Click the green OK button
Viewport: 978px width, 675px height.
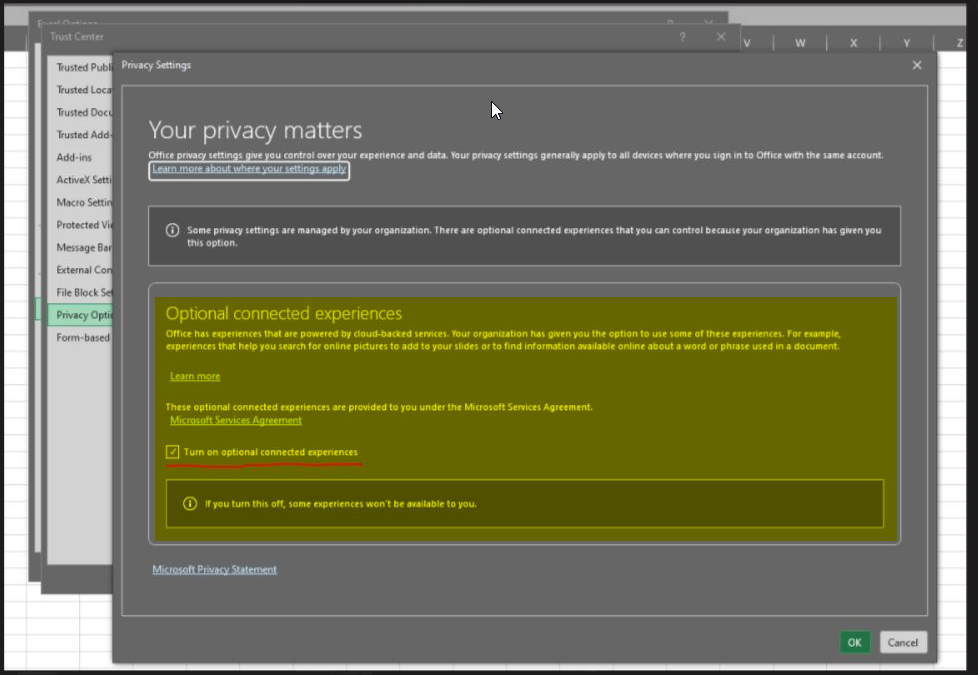pos(855,642)
